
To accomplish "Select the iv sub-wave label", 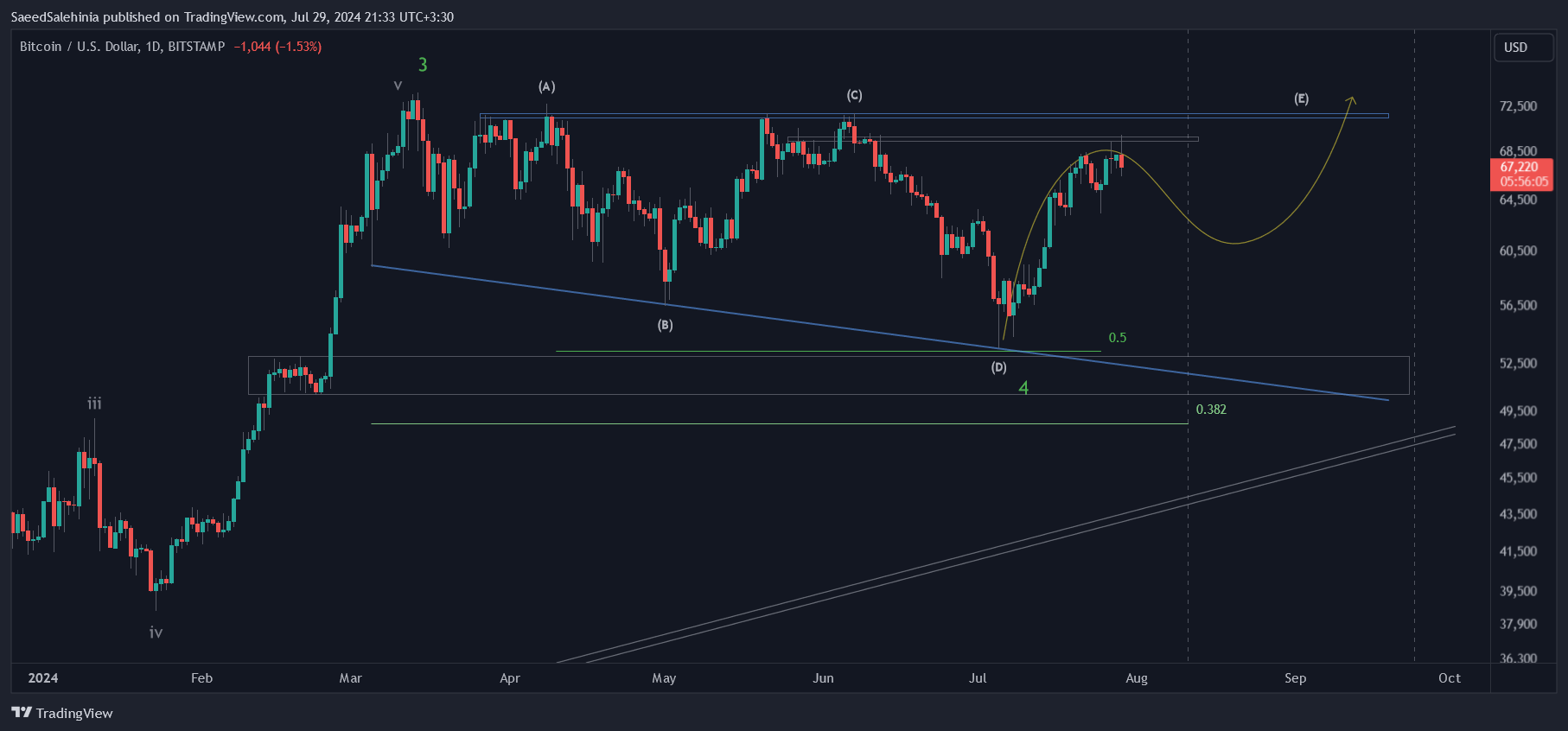I will (156, 632).
